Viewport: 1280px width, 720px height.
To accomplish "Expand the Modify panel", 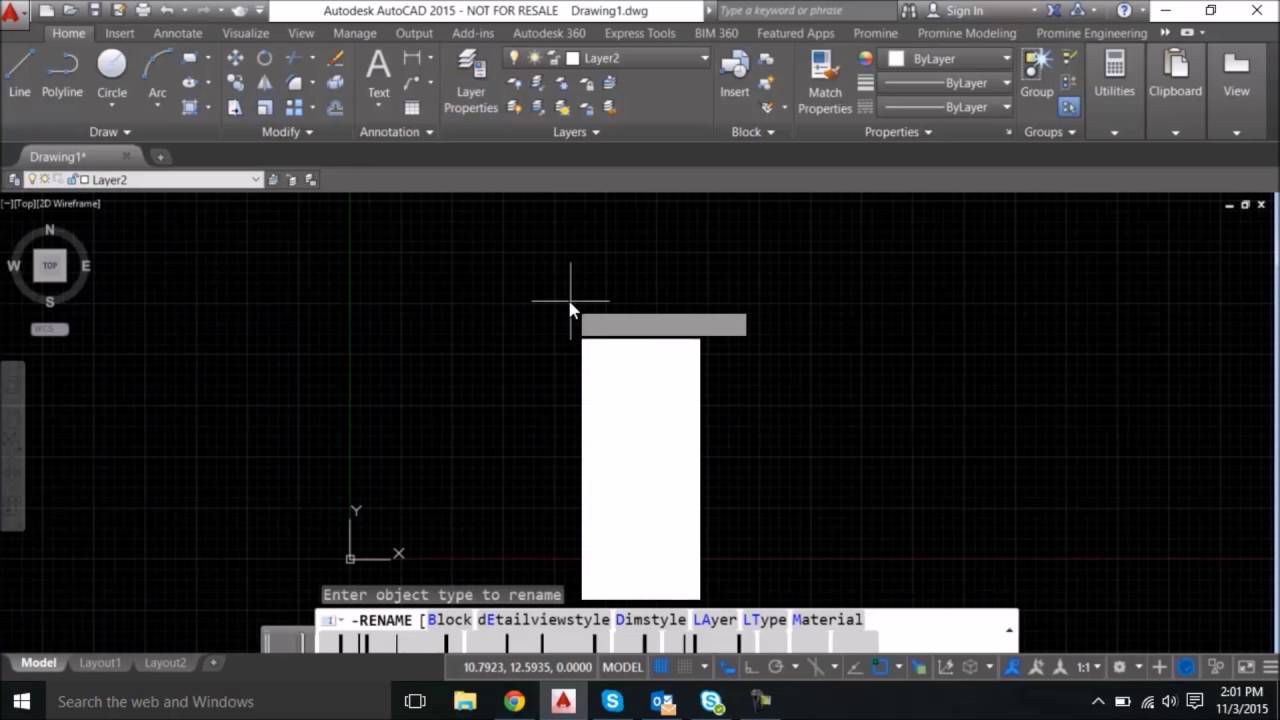I will pyautogui.click(x=287, y=132).
